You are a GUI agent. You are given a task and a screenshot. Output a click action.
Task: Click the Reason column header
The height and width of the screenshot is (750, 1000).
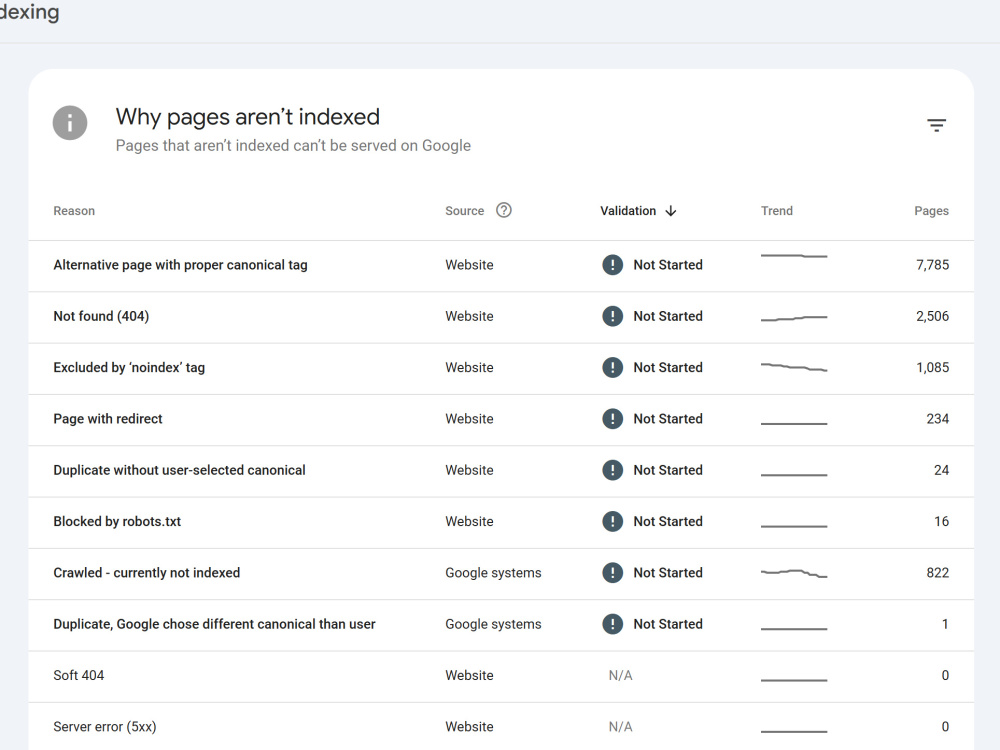74,210
